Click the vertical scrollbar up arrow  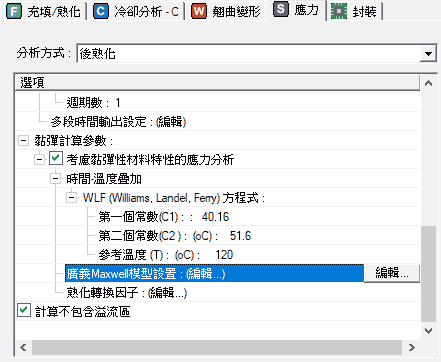click(x=428, y=83)
